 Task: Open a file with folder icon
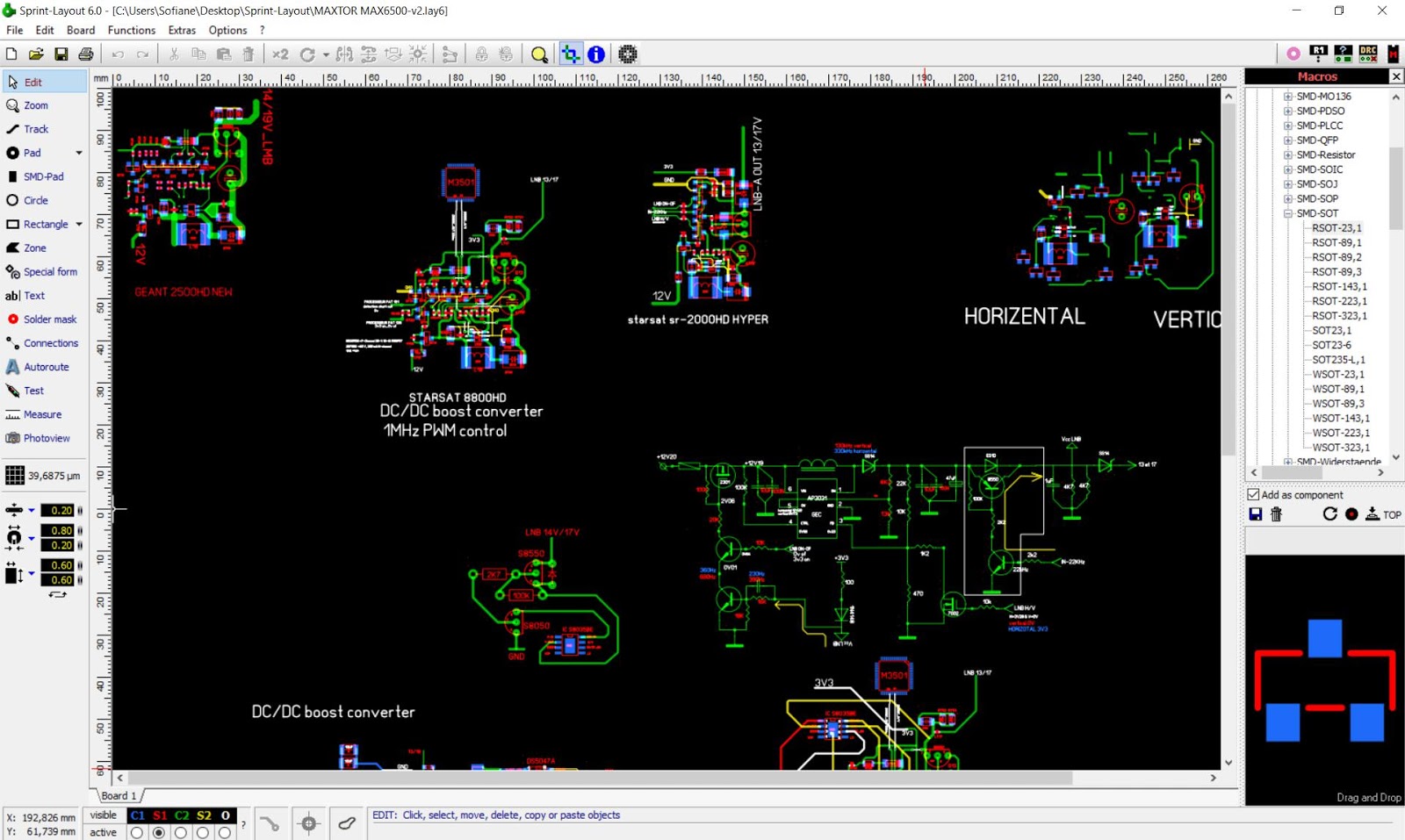[x=36, y=54]
